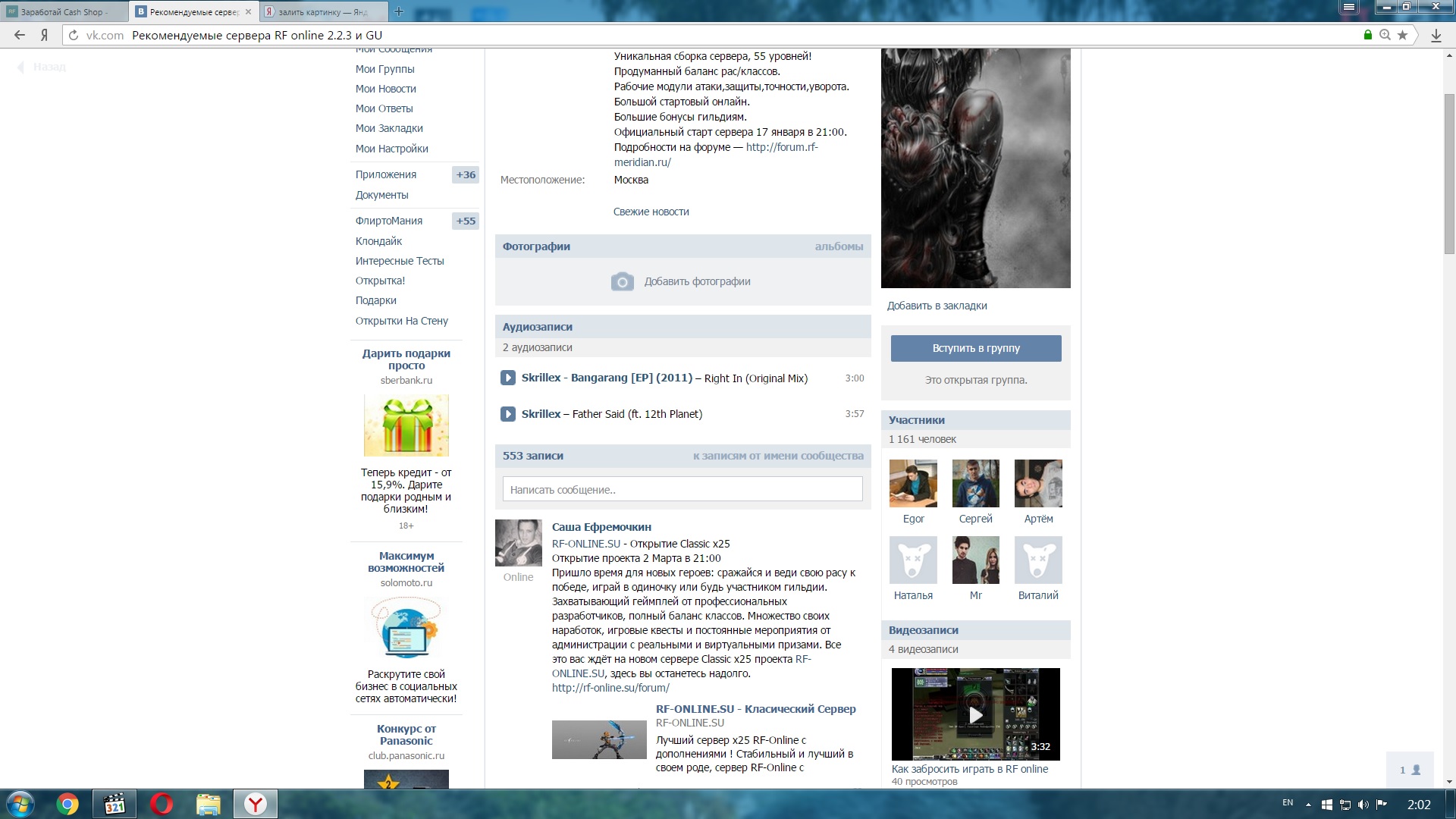
Task: Launch Google Chrome from taskbar
Action: (67, 805)
